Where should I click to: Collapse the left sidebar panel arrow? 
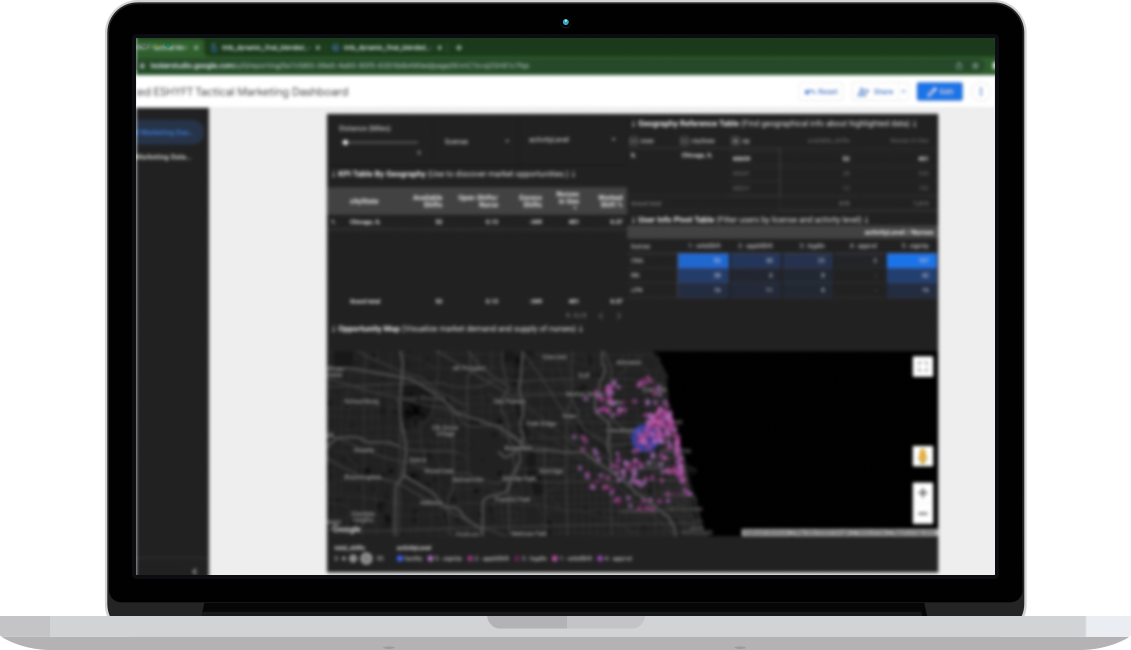tap(194, 571)
